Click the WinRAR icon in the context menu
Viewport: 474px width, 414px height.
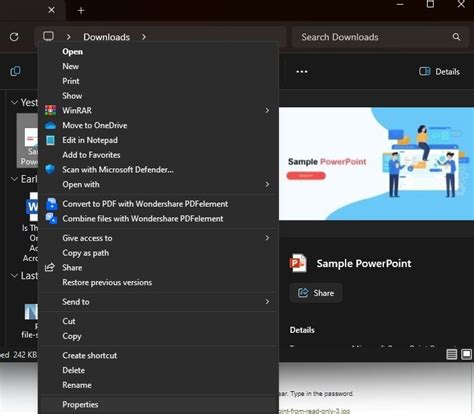(50, 110)
